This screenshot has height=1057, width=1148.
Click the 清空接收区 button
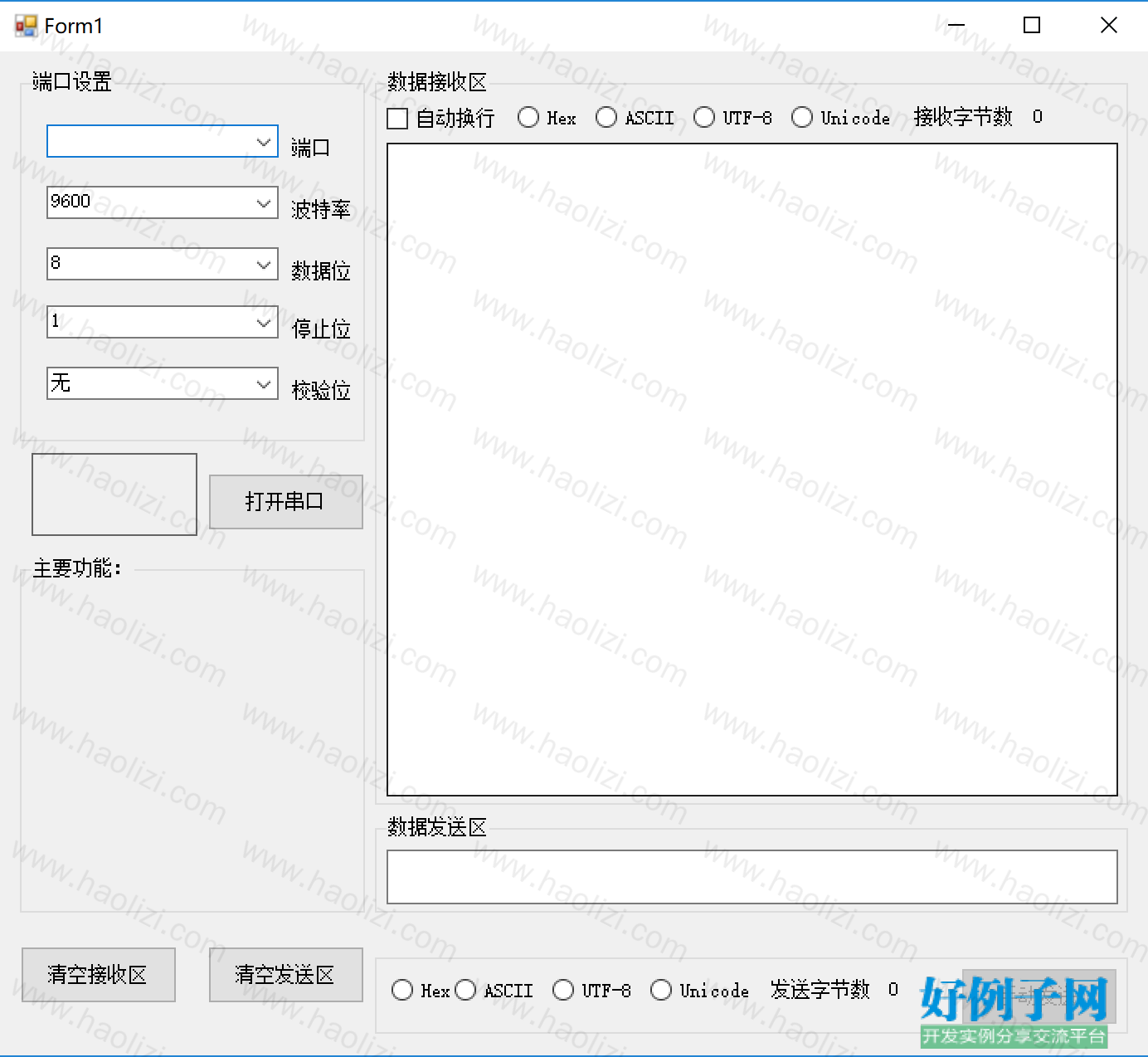tap(99, 975)
